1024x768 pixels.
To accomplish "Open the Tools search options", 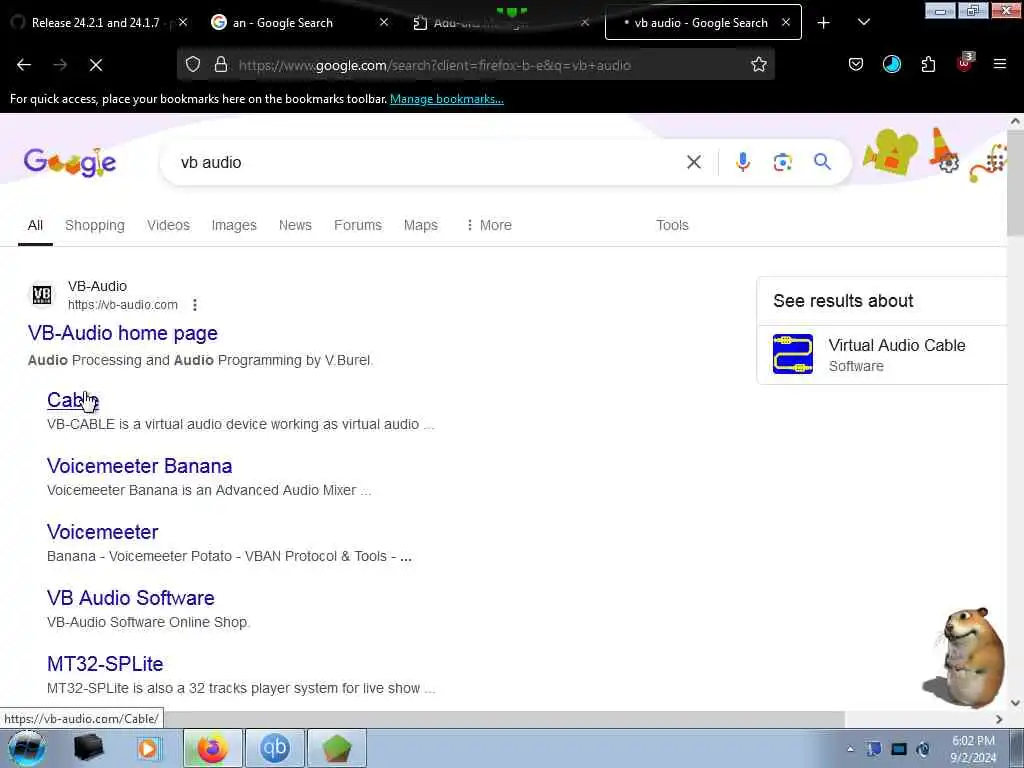I will (672, 225).
